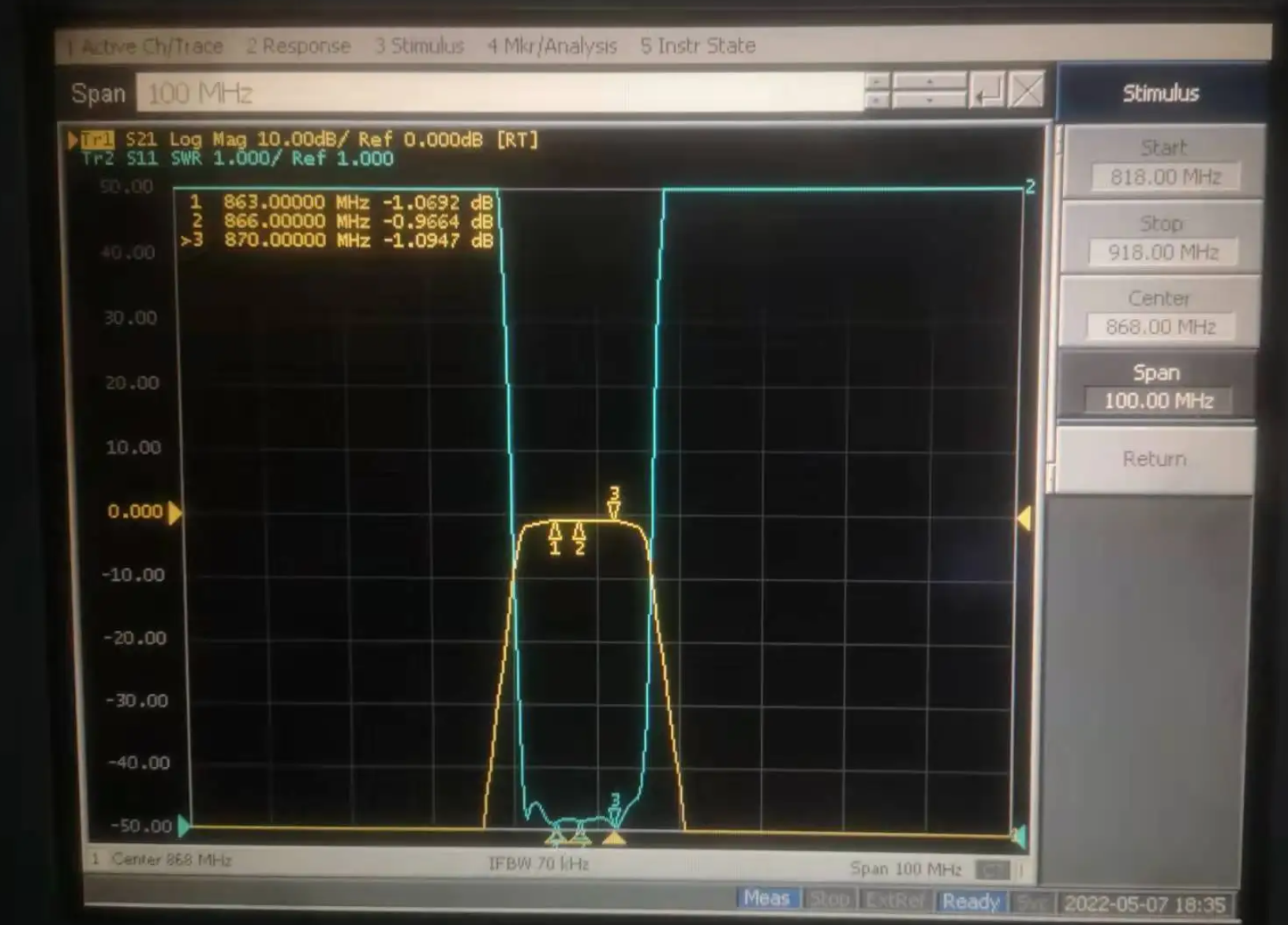Image resolution: width=1288 pixels, height=925 pixels.
Task: Click marker 2 triangle on the yellow trace
Action: tap(579, 530)
